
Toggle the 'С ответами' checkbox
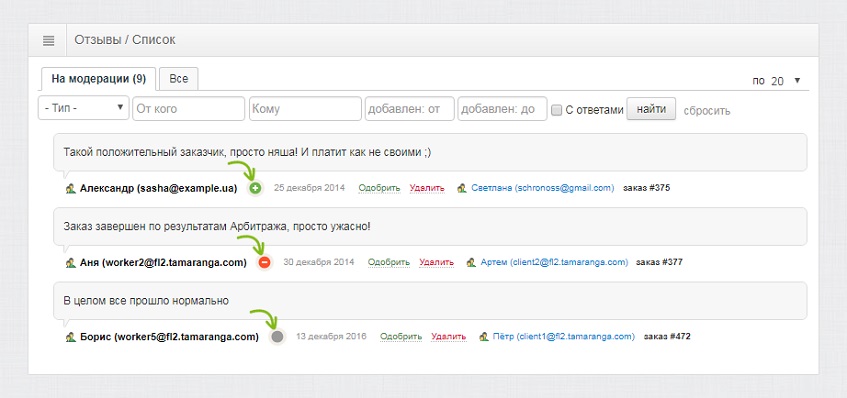pyautogui.click(x=556, y=110)
